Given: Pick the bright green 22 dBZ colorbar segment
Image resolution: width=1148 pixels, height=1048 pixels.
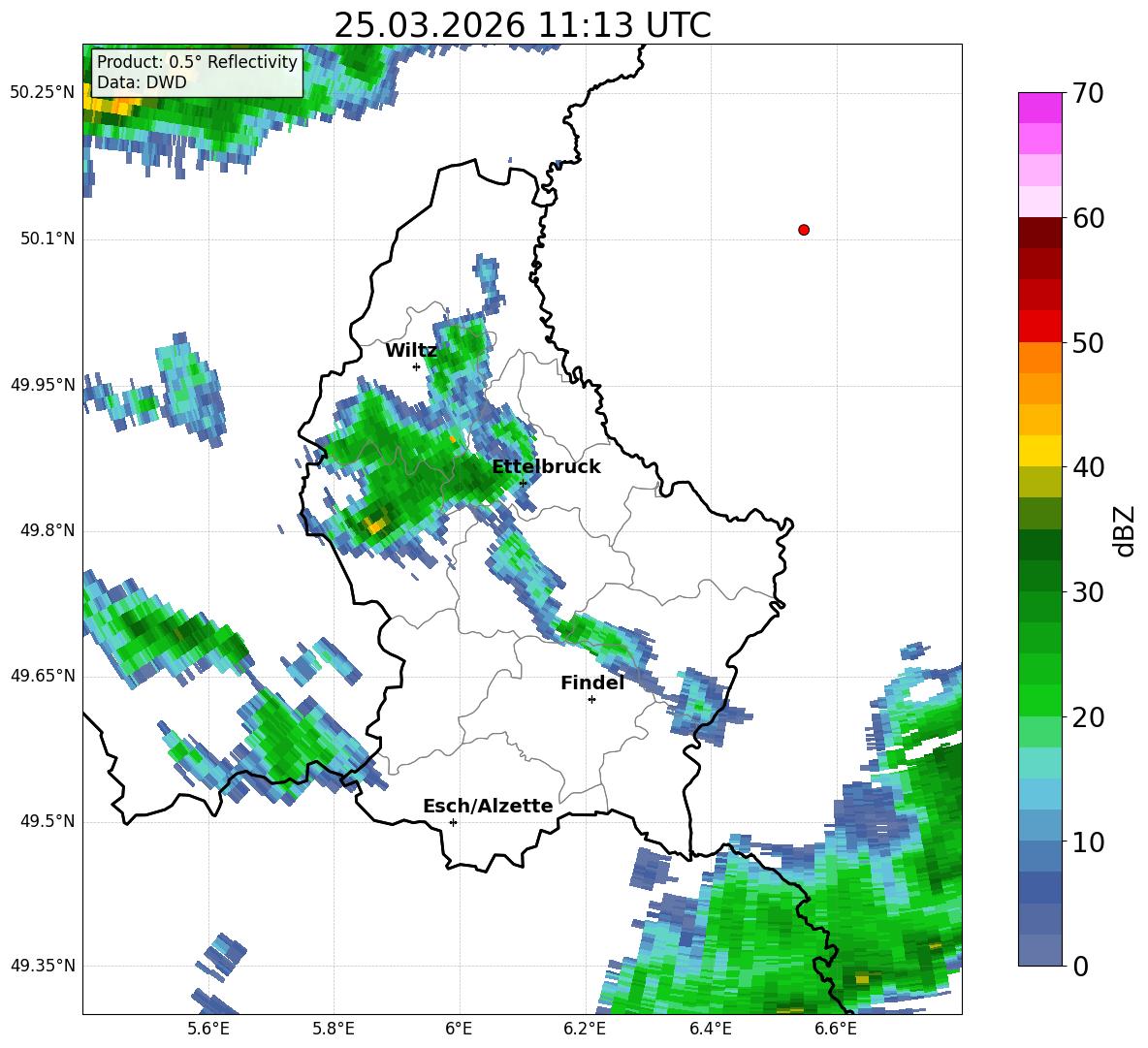Looking at the screenshot, I should 1039,700.
